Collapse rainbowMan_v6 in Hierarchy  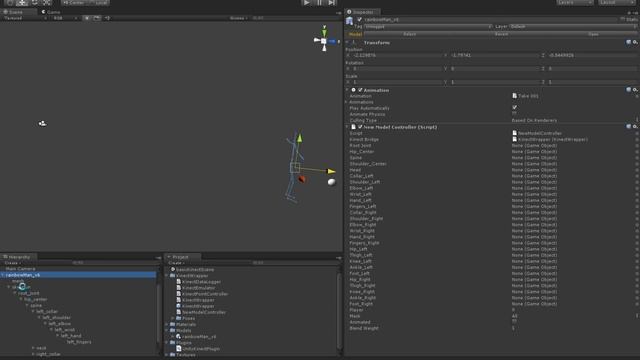[x=3, y=275]
